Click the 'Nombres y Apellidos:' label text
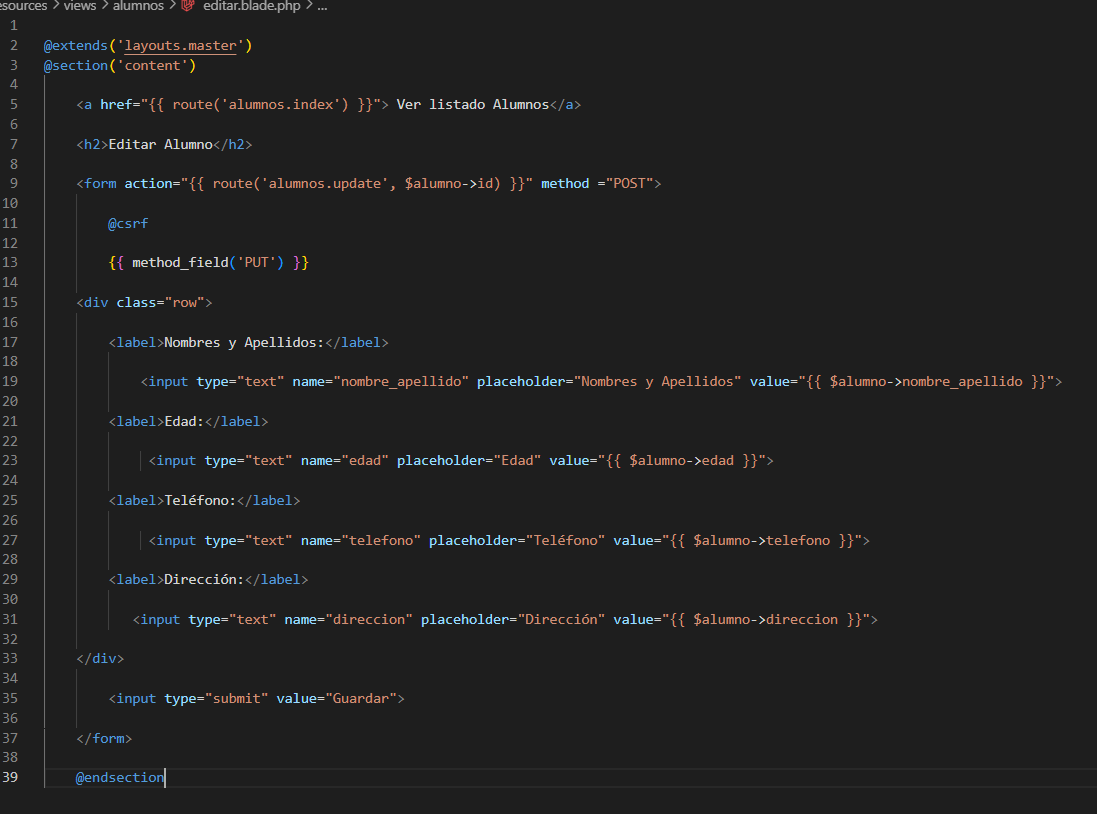Screen dimensions: 1097x814 click(244, 342)
